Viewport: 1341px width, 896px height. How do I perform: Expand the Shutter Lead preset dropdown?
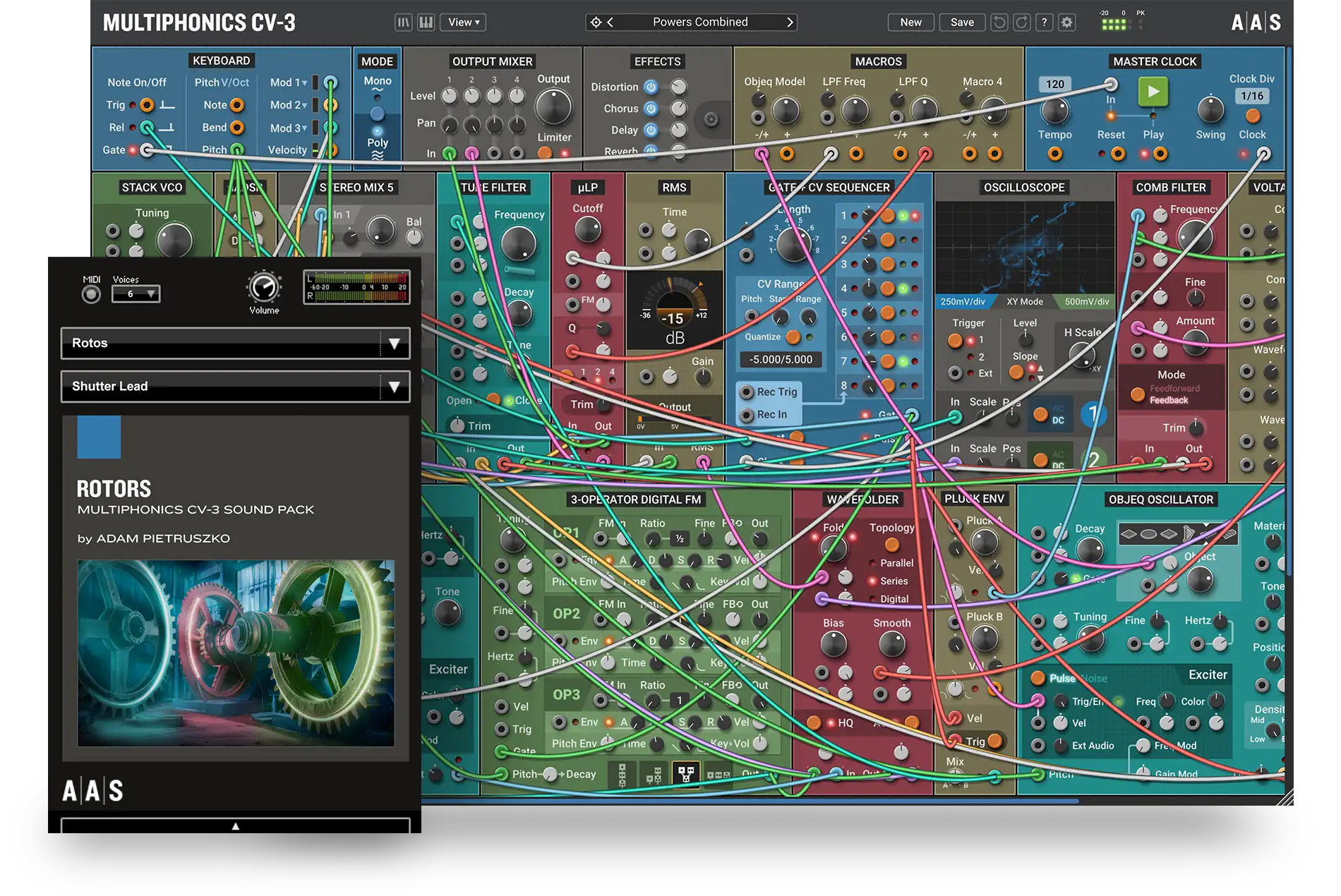tap(394, 387)
